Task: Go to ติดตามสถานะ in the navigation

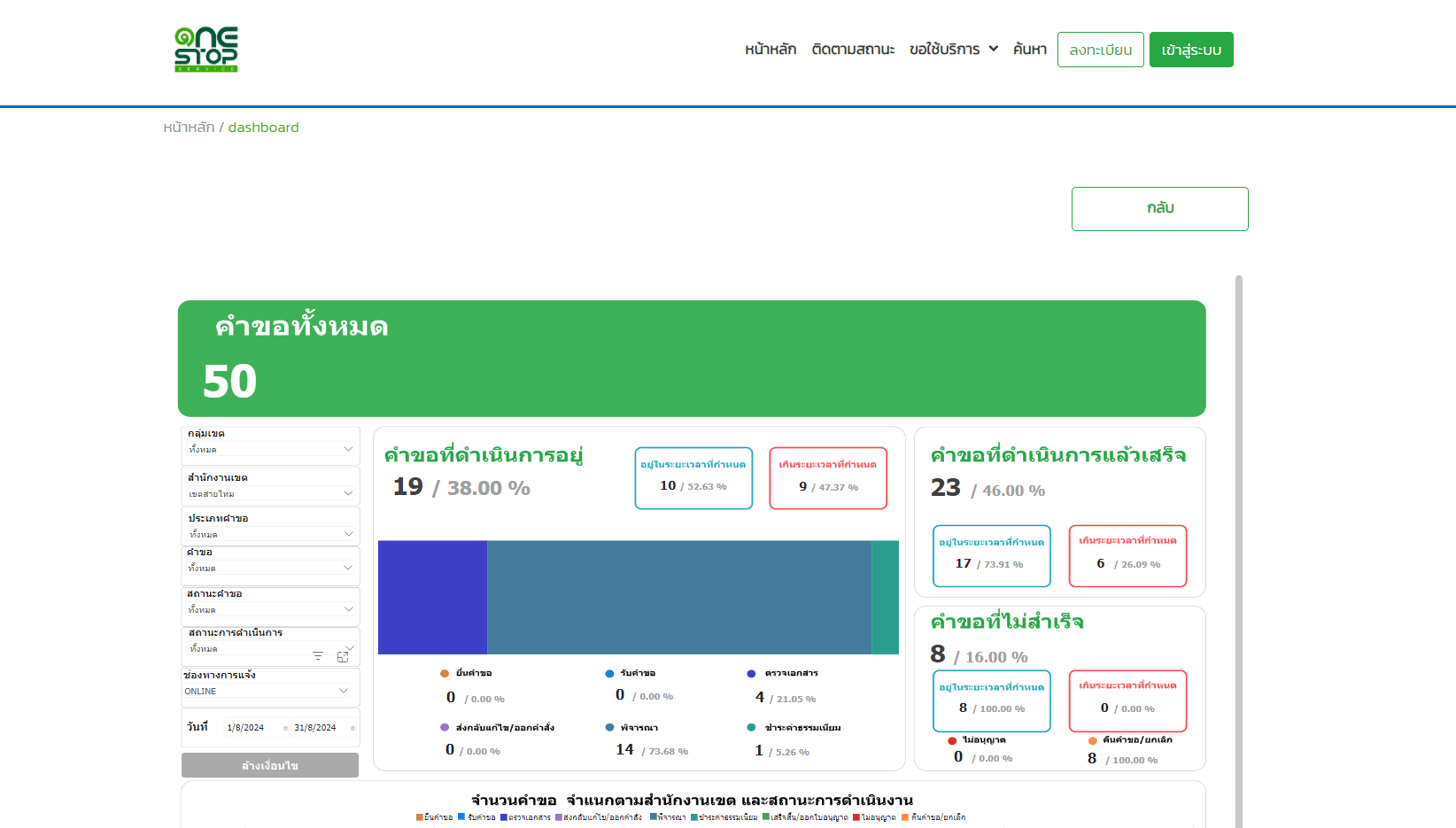Action: [x=853, y=50]
